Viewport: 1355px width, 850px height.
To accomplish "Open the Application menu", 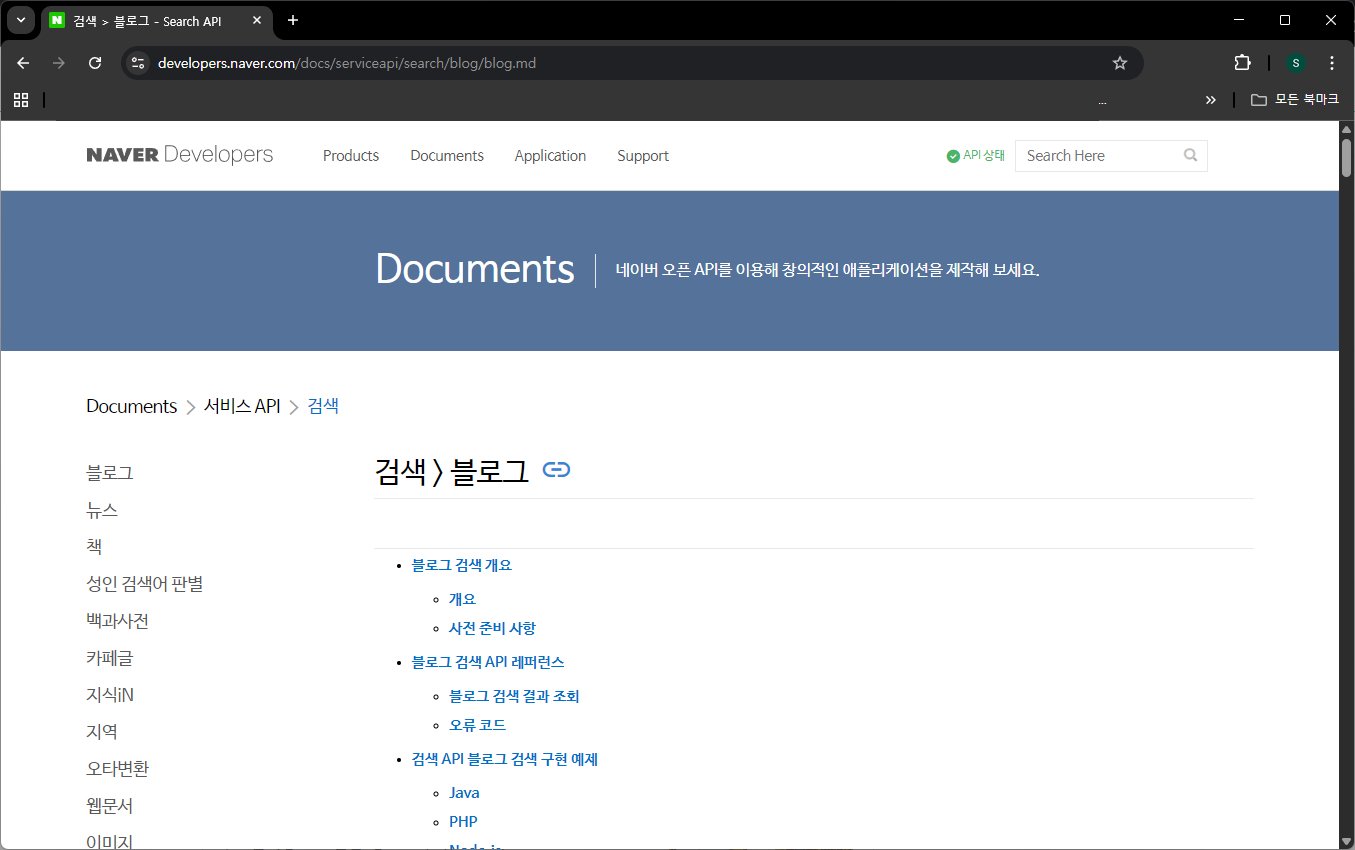I will [x=550, y=156].
